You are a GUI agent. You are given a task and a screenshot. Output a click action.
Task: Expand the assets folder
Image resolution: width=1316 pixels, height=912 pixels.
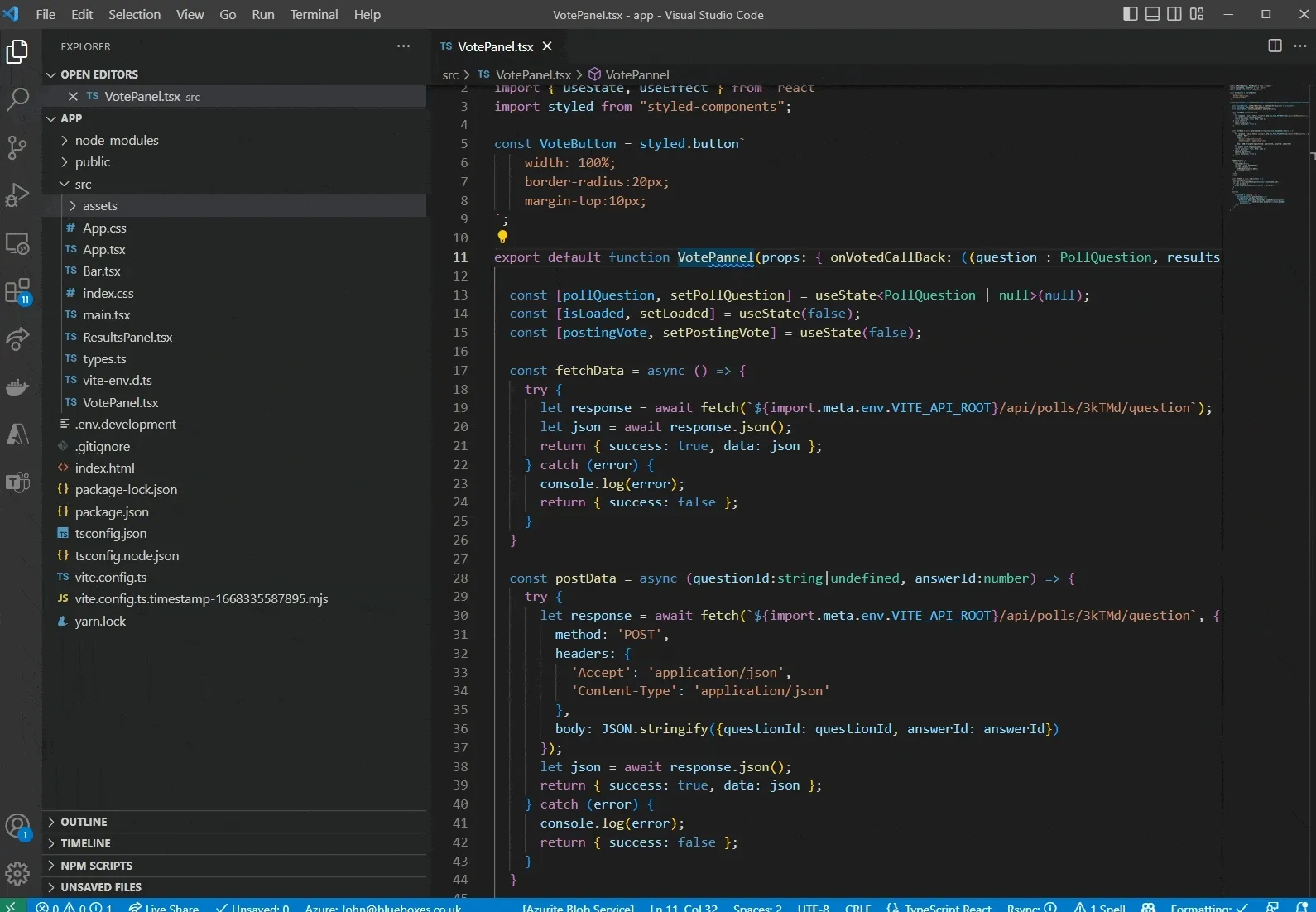click(x=235, y=206)
